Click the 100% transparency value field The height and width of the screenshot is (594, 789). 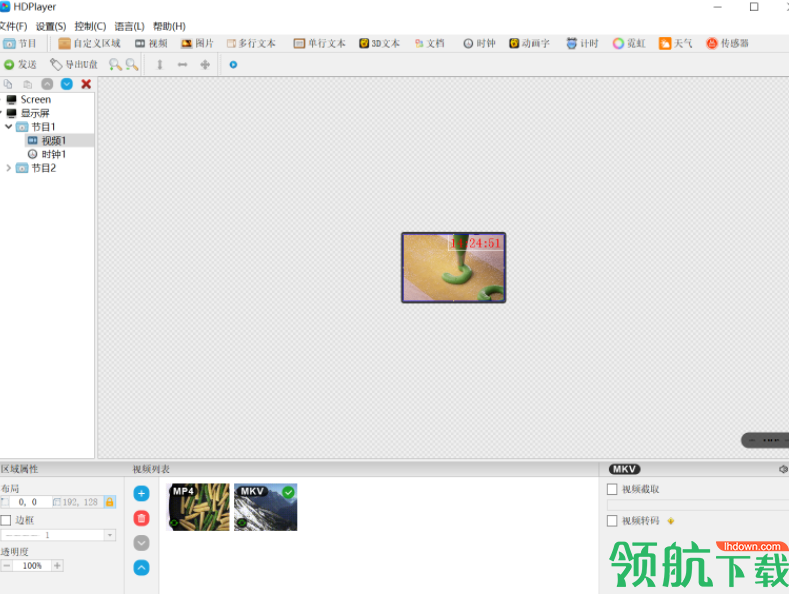[32, 566]
